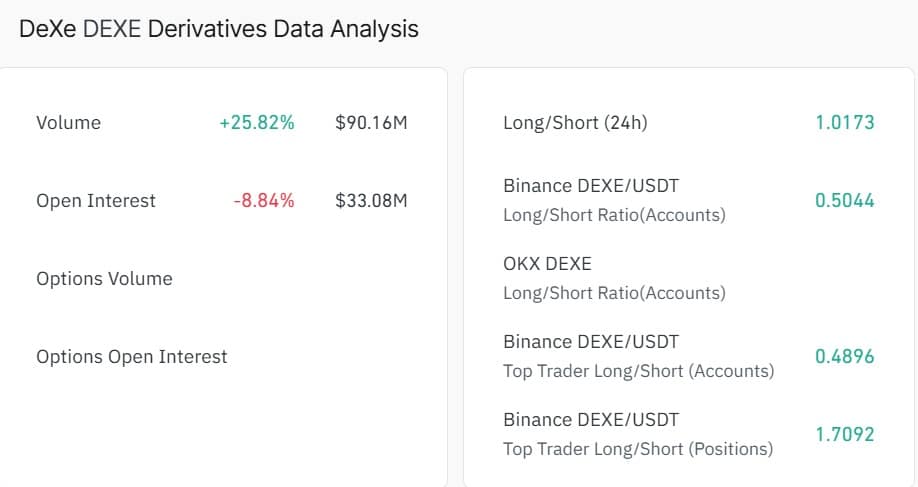Image resolution: width=918 pixels, height=487 pixels.
Task: Click the Long/Short (24h) label
Action: (575, 123)
